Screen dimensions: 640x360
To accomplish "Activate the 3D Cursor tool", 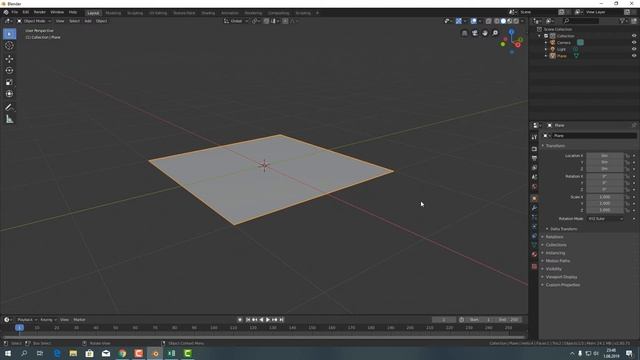I will pyautogui.click(x=9, y=46).
